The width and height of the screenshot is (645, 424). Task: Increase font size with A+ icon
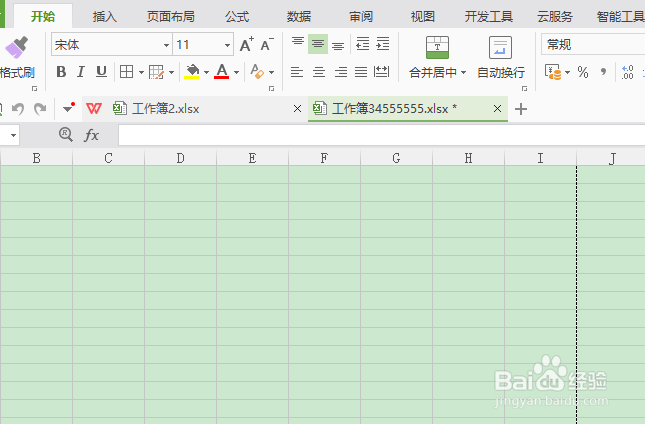[247, 44]
